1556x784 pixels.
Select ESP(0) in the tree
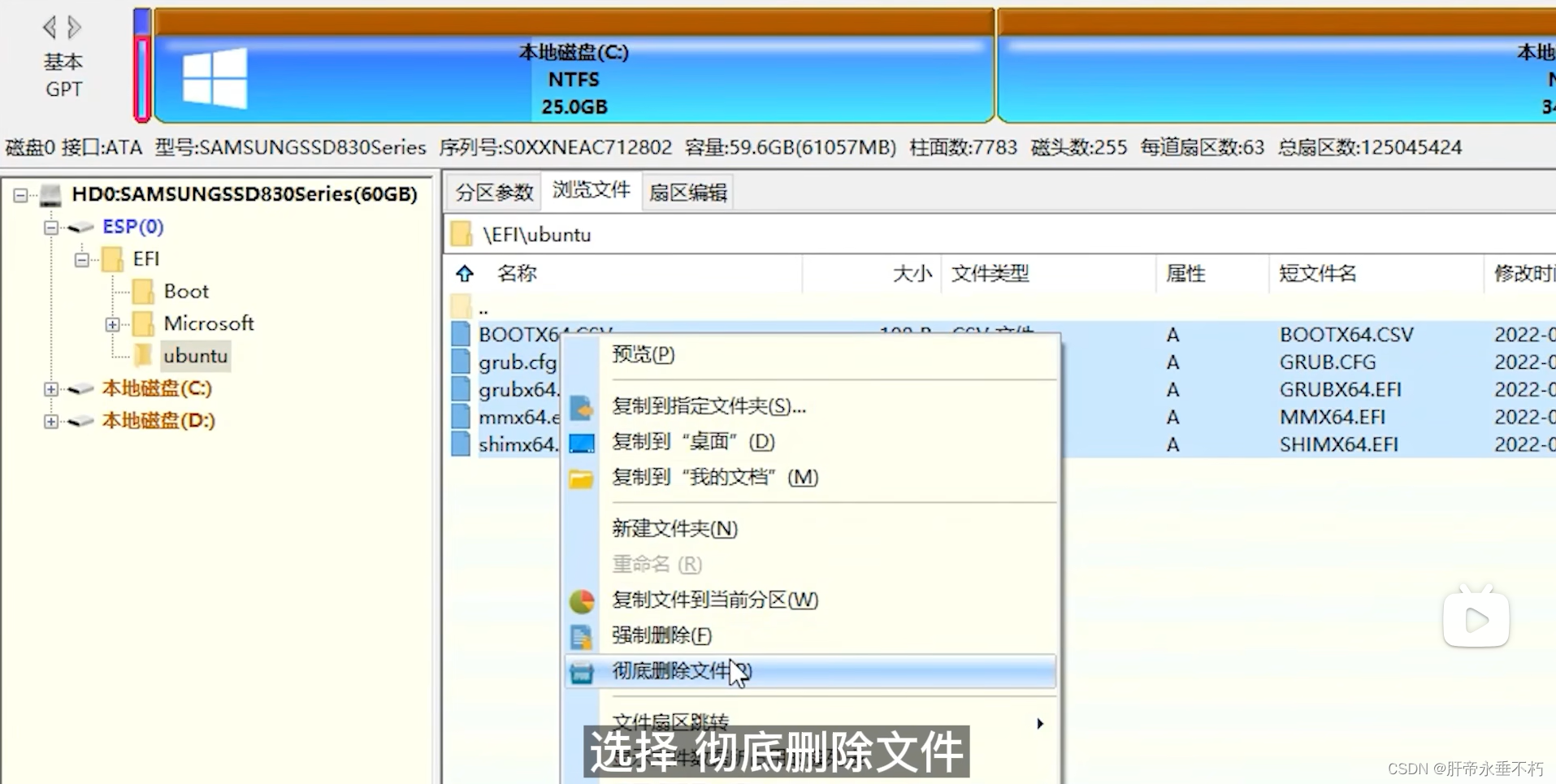click(132, 227)
